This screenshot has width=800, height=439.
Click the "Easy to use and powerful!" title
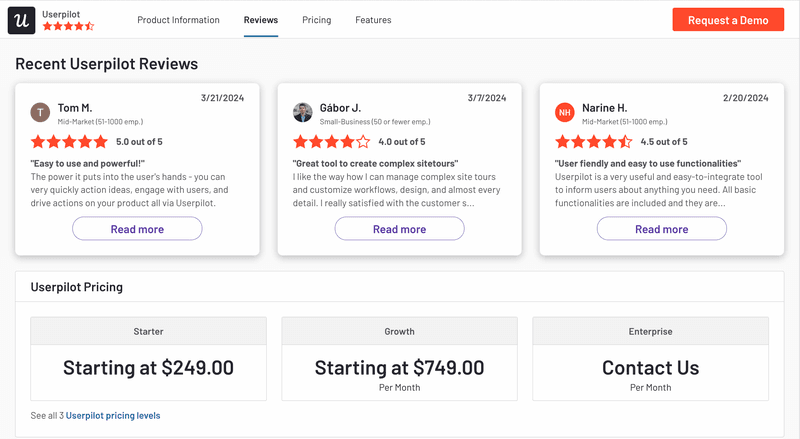[88, 163]
